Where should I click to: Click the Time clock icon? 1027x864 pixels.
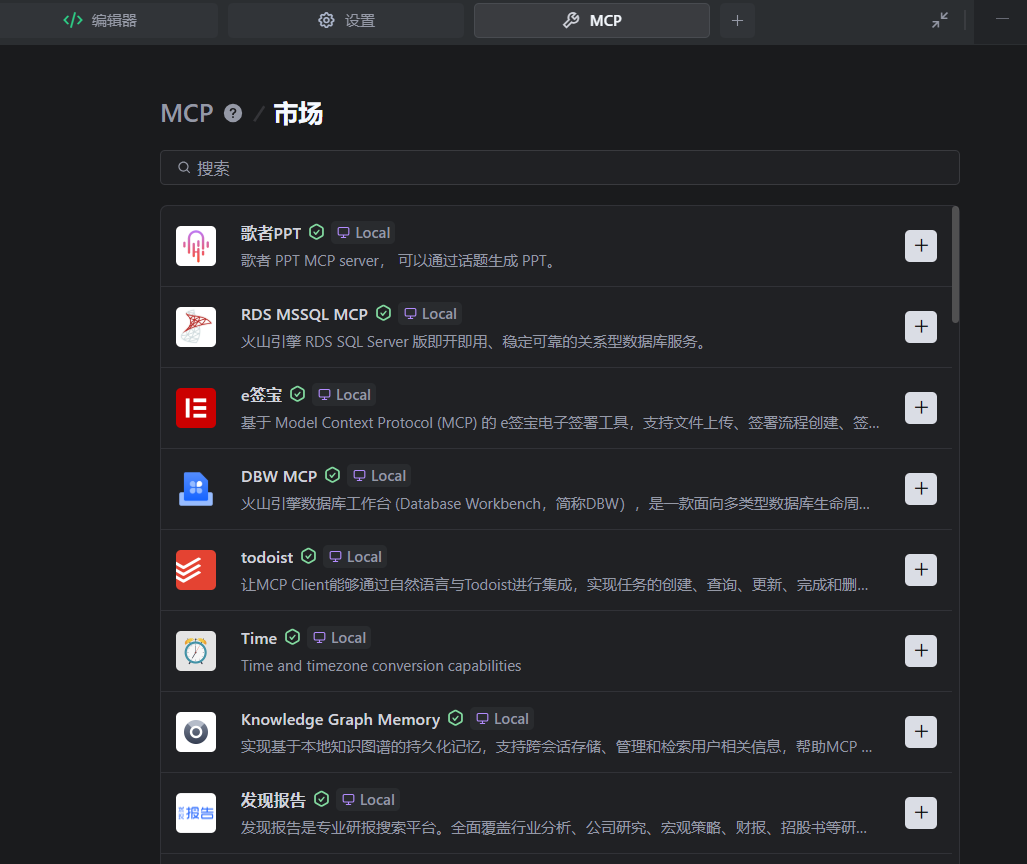pyautogui.click(x=196, y=651)
